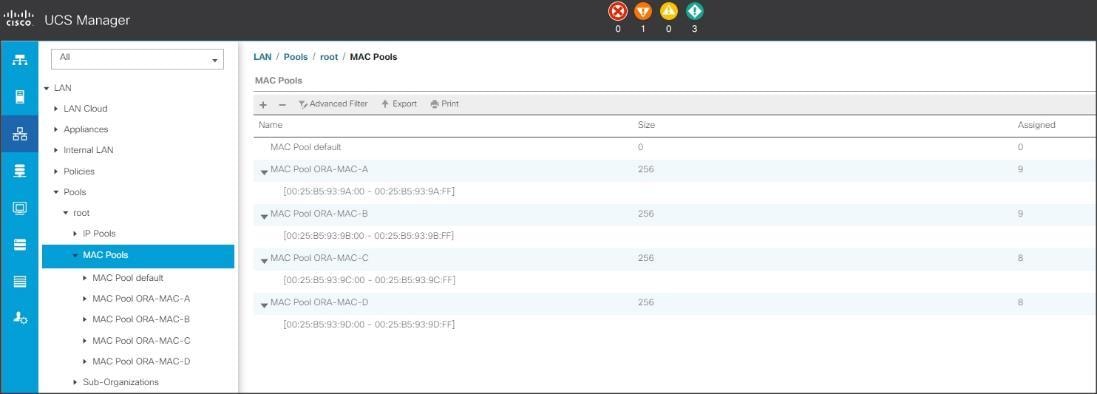Select Internal LAN in the tree
The height and width of the screenshot is (394, 1097).
coord(88,150)
